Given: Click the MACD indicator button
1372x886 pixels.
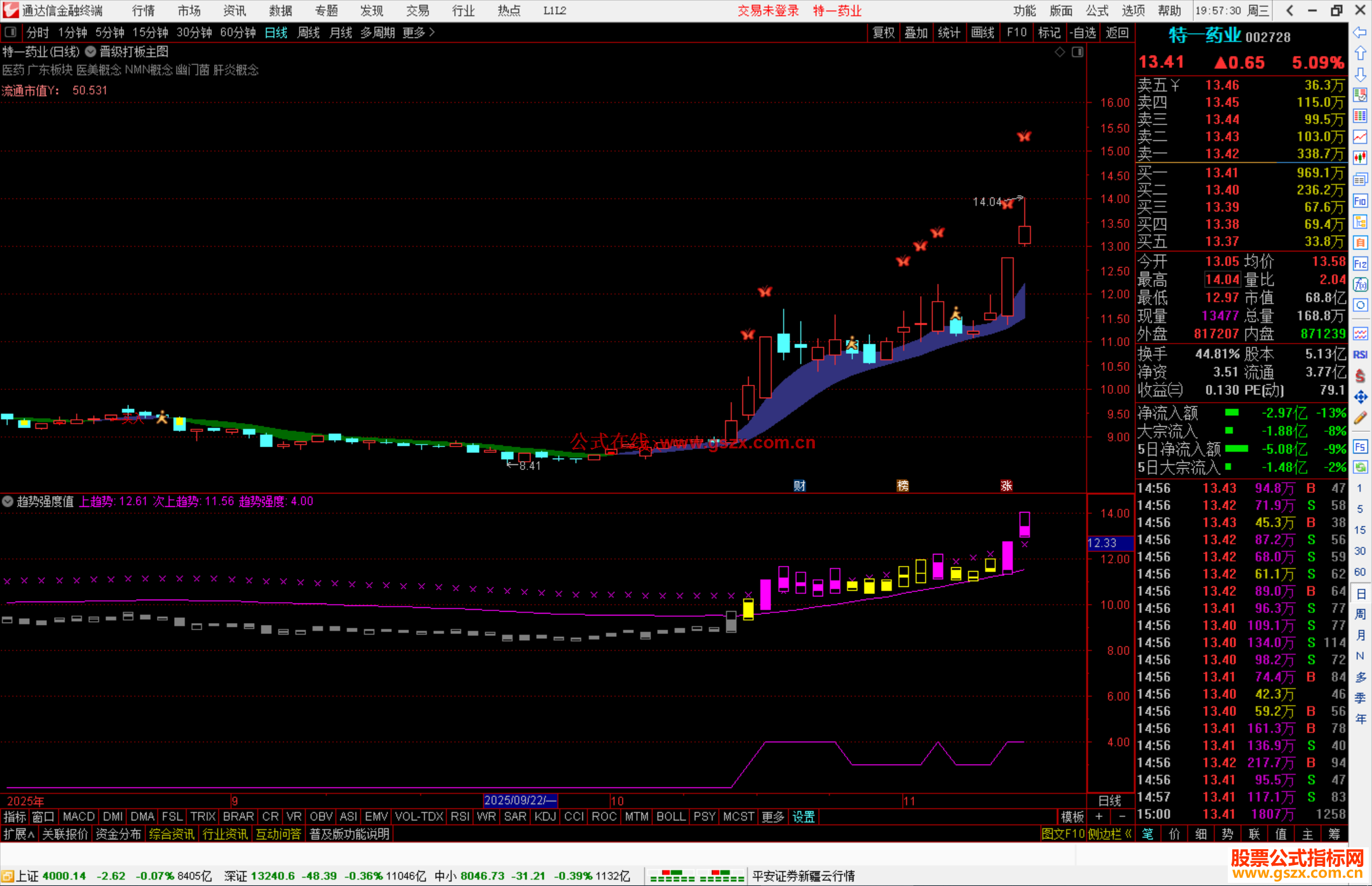Looking at the screenshot, I should pos(79,817).
